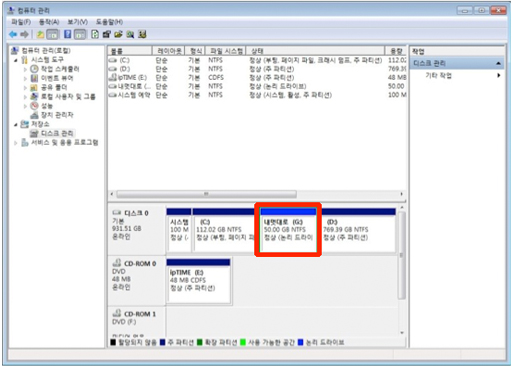This screenshot has width=514, height=366.
Task: Click the blue question mark help icon
Action: 67,34
